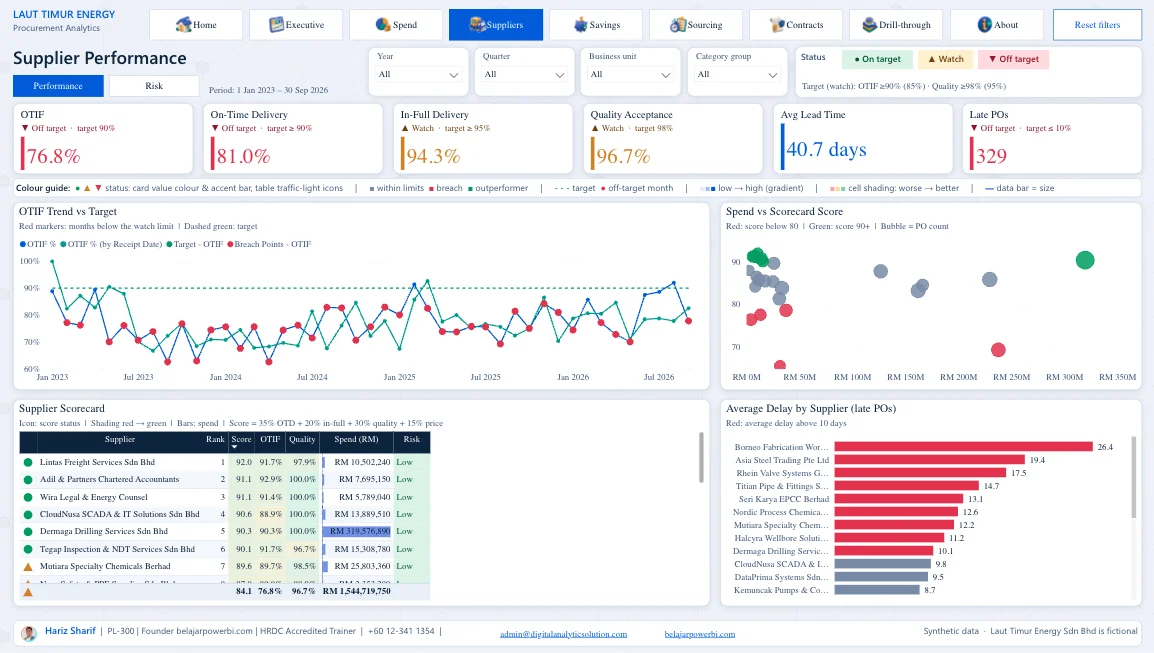Click the Quality Acceptance 96.7% value

(x=623, y=156)
